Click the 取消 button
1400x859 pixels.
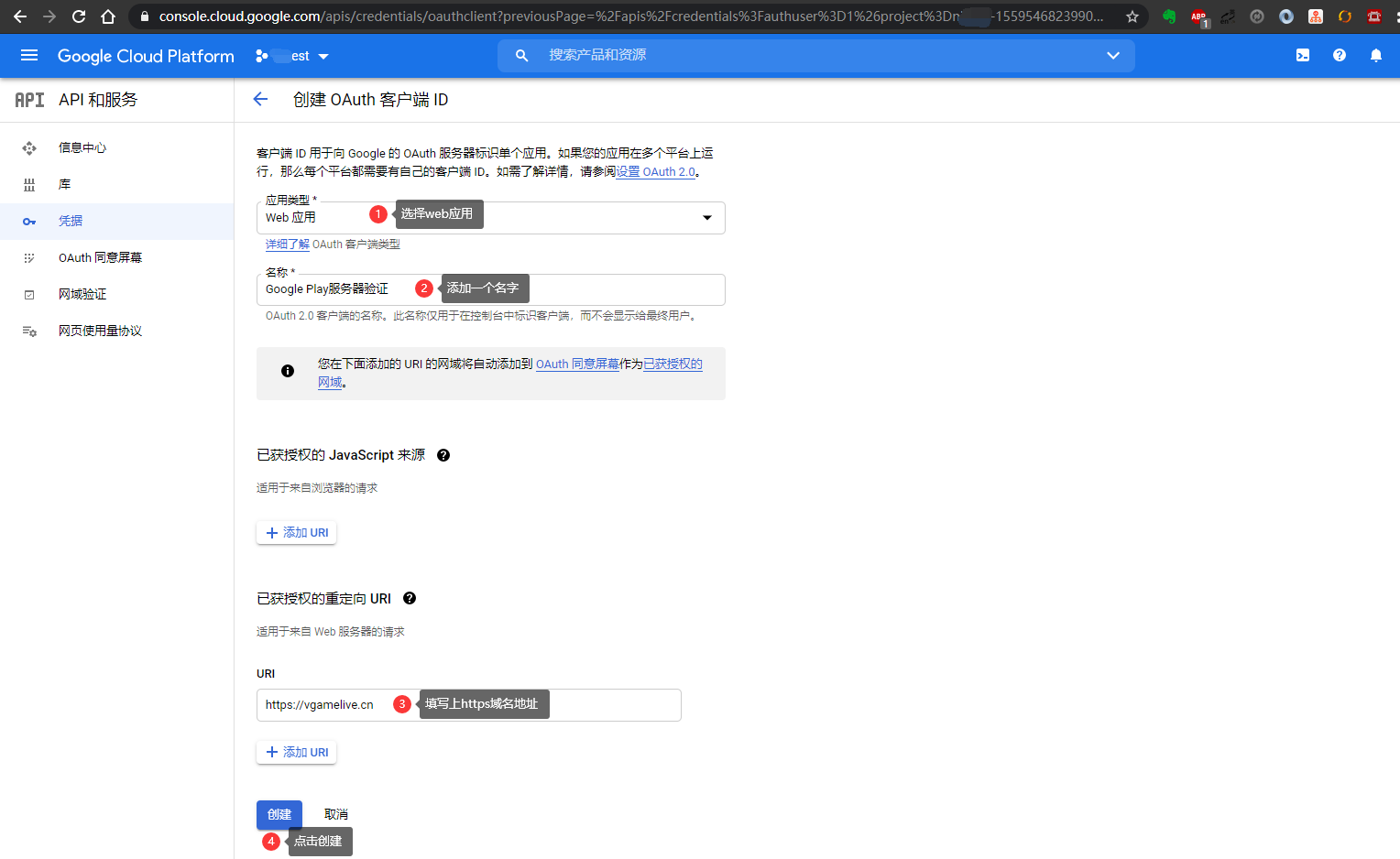[x=336, y=814]
